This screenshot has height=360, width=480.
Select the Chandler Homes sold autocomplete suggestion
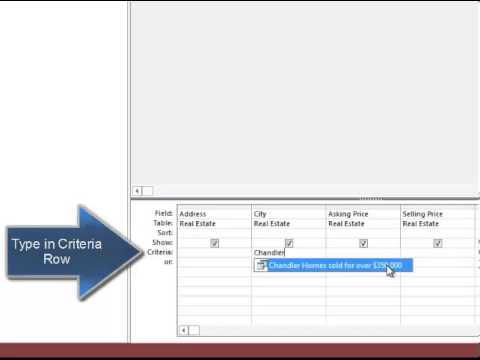(333, 265)
